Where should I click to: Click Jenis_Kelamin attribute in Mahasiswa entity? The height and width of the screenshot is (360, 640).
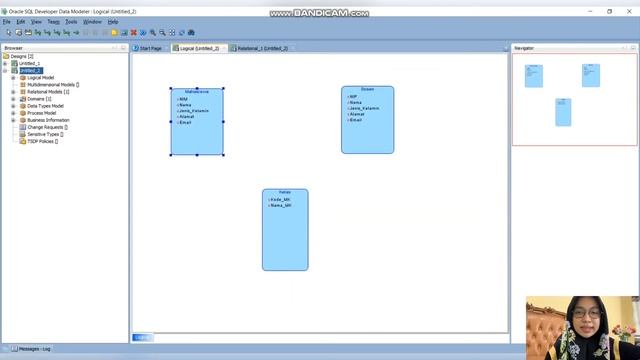coord(194,111)
